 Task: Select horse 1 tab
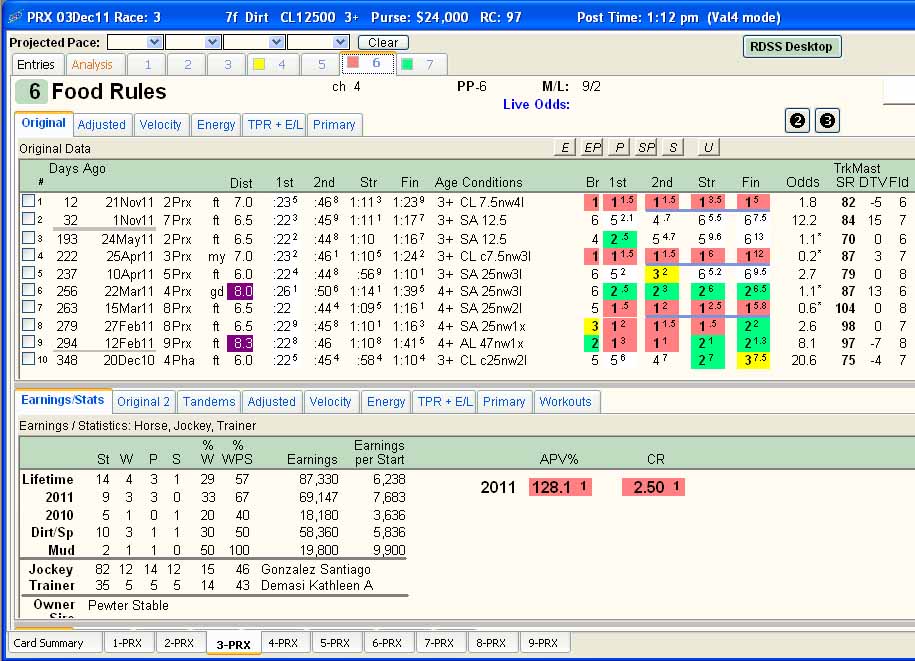(148, 65)
